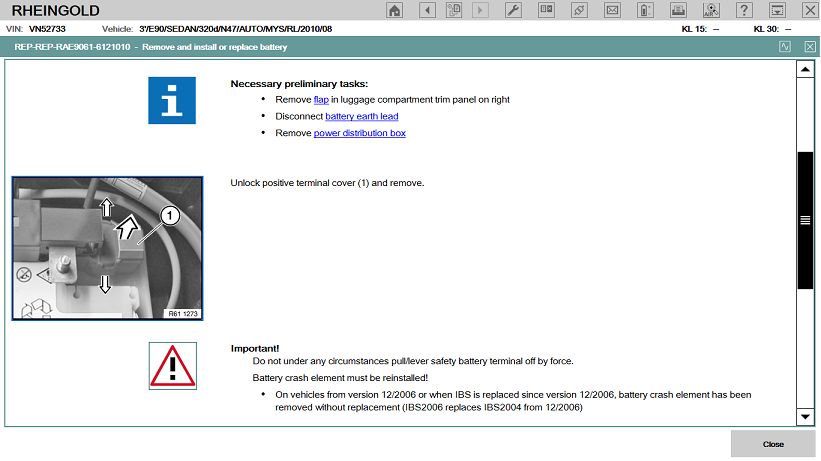Open the wrench settings tool
Image resolution: width=821 pixels, height=461 pixels.
(513, 10)
